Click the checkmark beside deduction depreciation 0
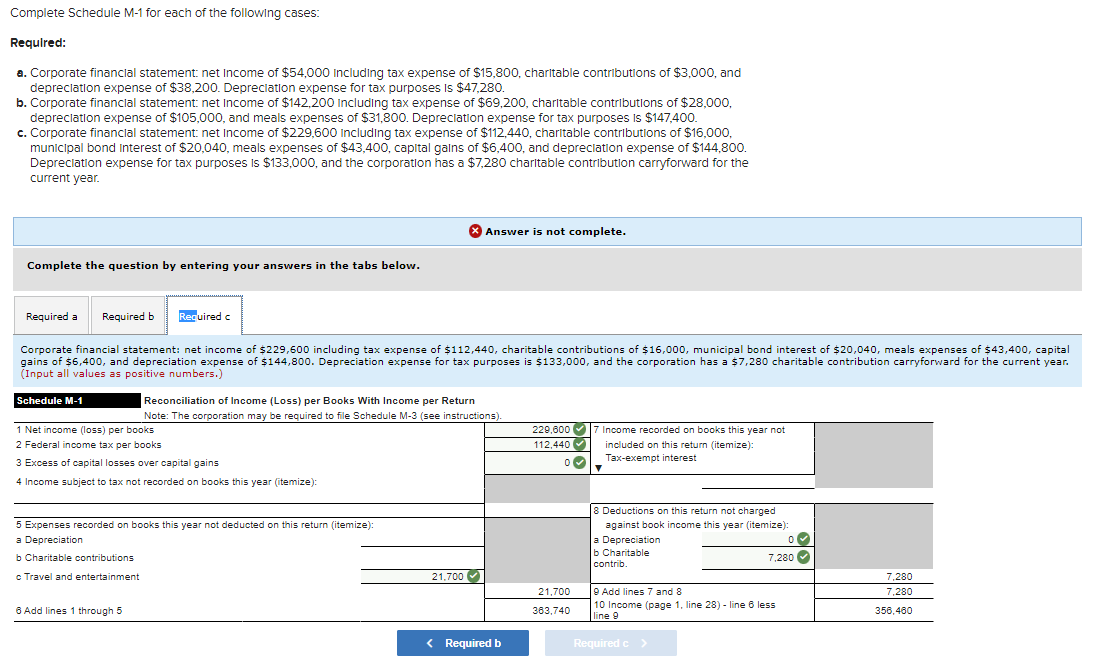Screen dimensions: 1120x666 [803, 539]
